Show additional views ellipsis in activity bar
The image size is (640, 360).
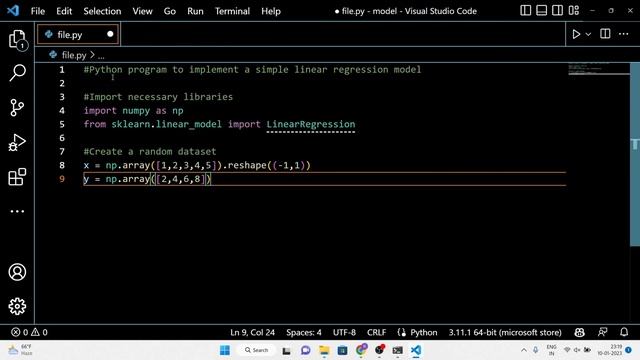pos(17,211)
